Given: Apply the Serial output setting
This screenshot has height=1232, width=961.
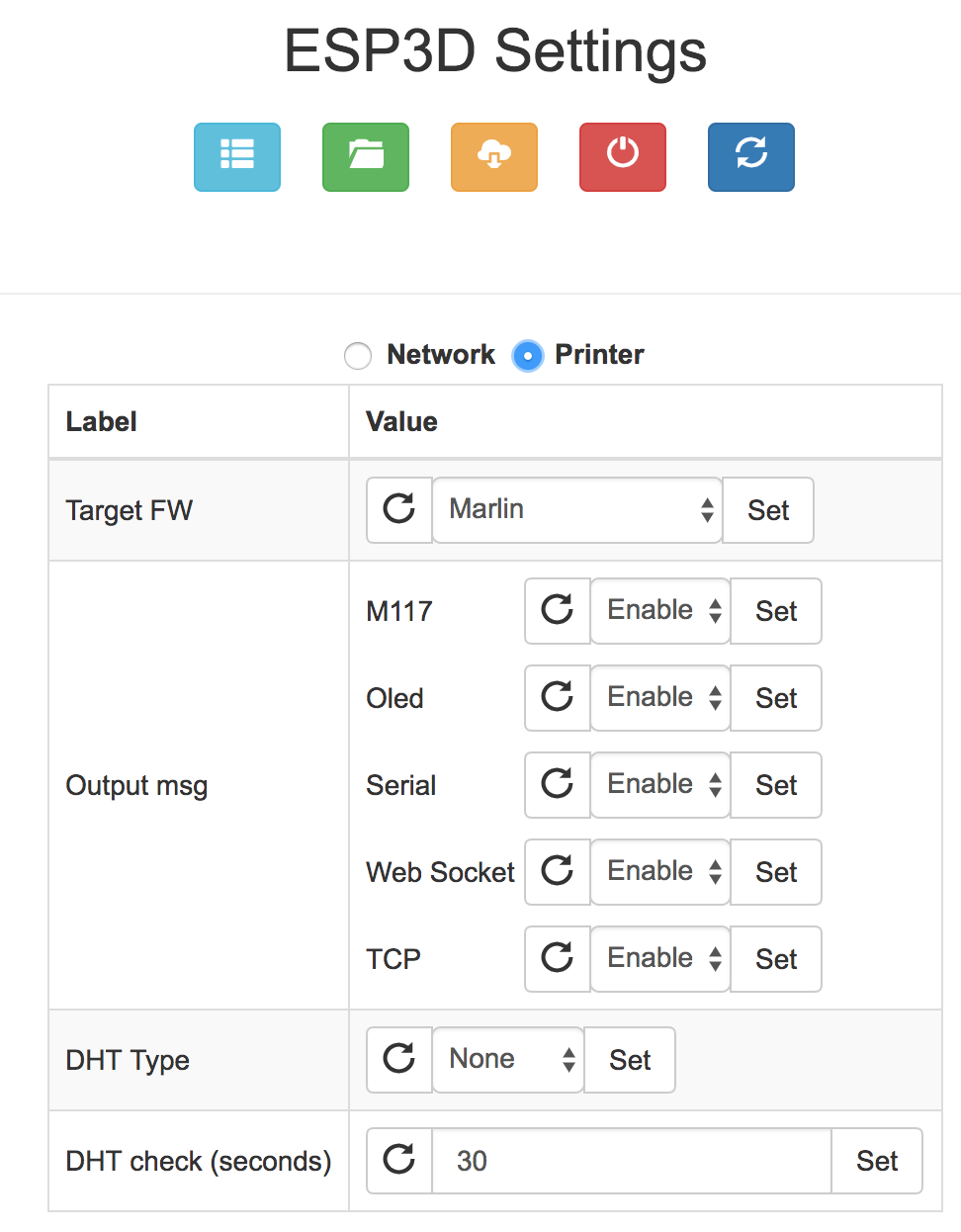Looking at the screenshot, I should click(775, 785).
